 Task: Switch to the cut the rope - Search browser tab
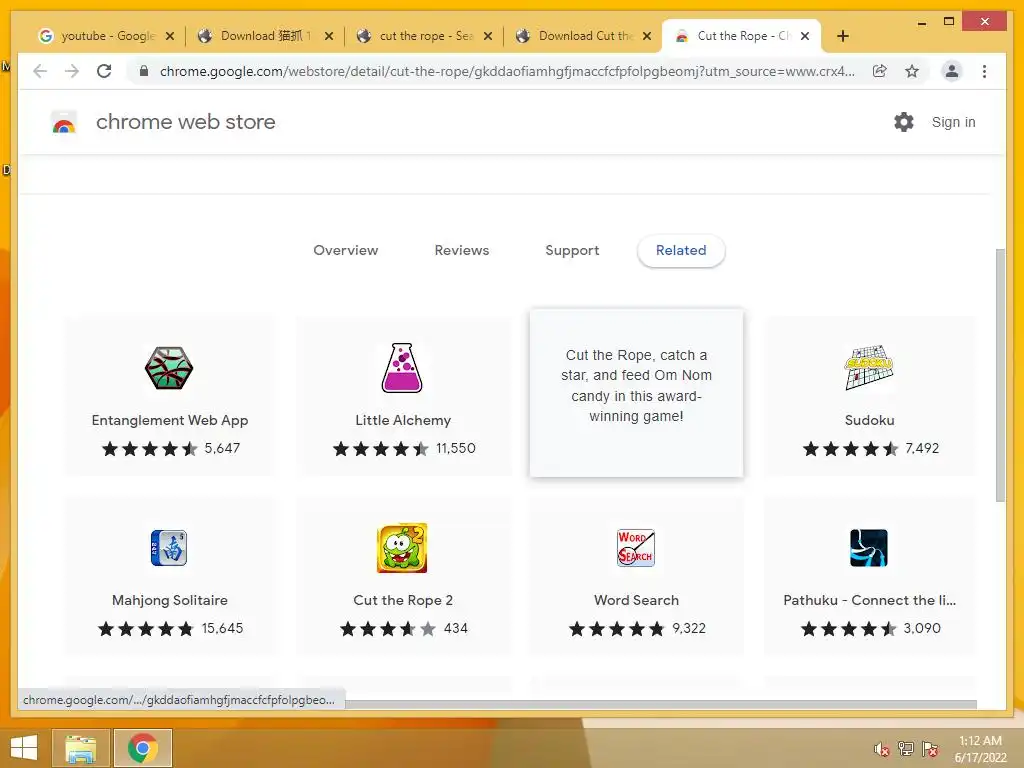coord(424,36)
